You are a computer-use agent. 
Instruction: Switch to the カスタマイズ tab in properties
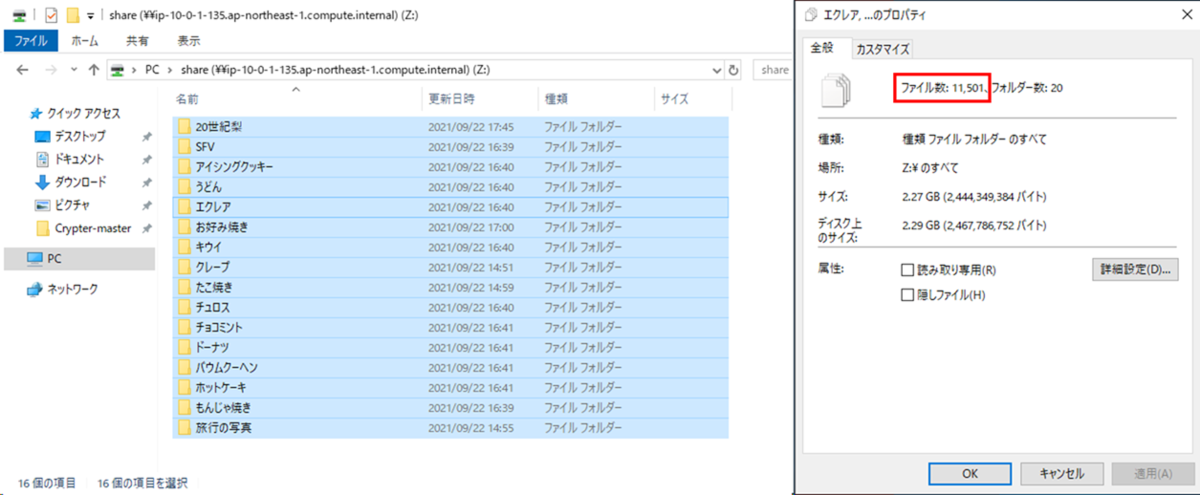884,49
